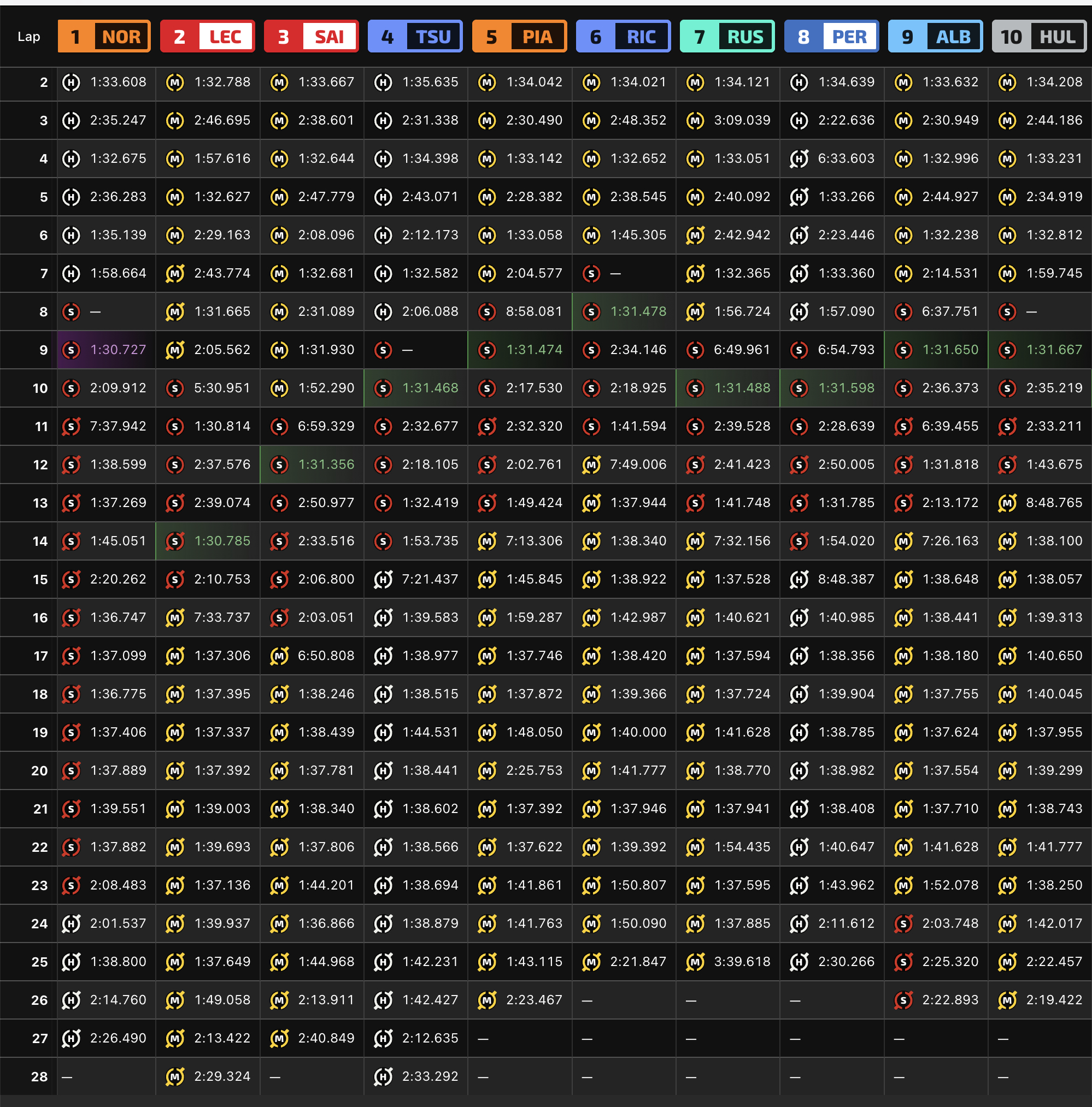Viewport: 1092px width, 1107px height.
Task: Click the soft tyre icon in ALB's lap 26
Action: [x=903, y=1000]
